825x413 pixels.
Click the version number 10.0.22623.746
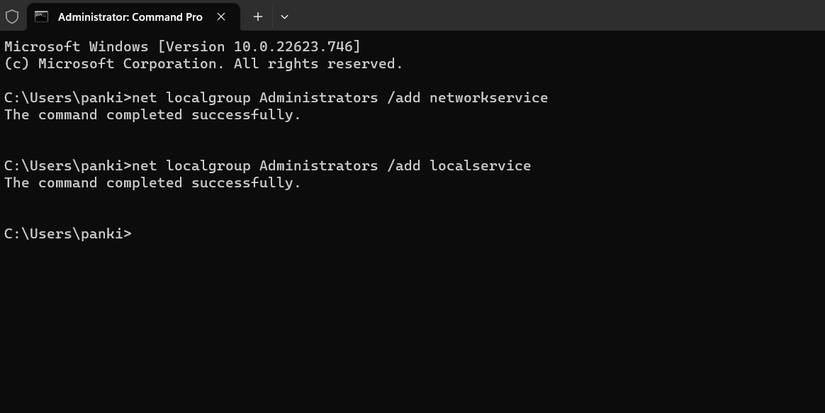(301, 47)
